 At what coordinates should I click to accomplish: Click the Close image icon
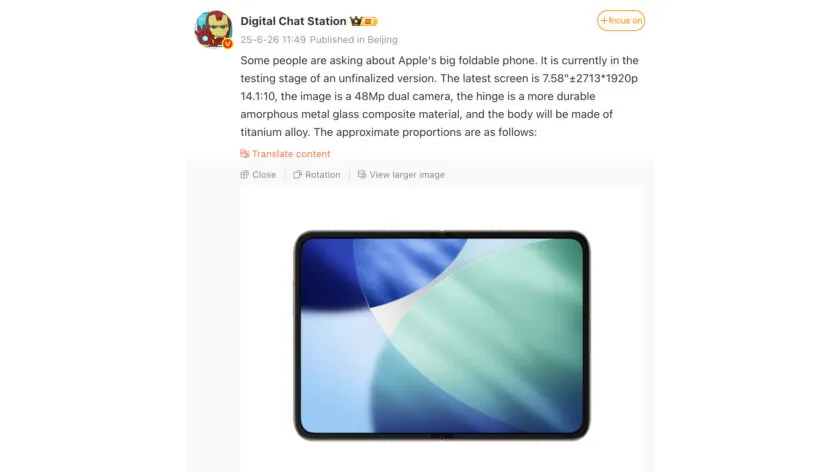click(x=244, y=175)
